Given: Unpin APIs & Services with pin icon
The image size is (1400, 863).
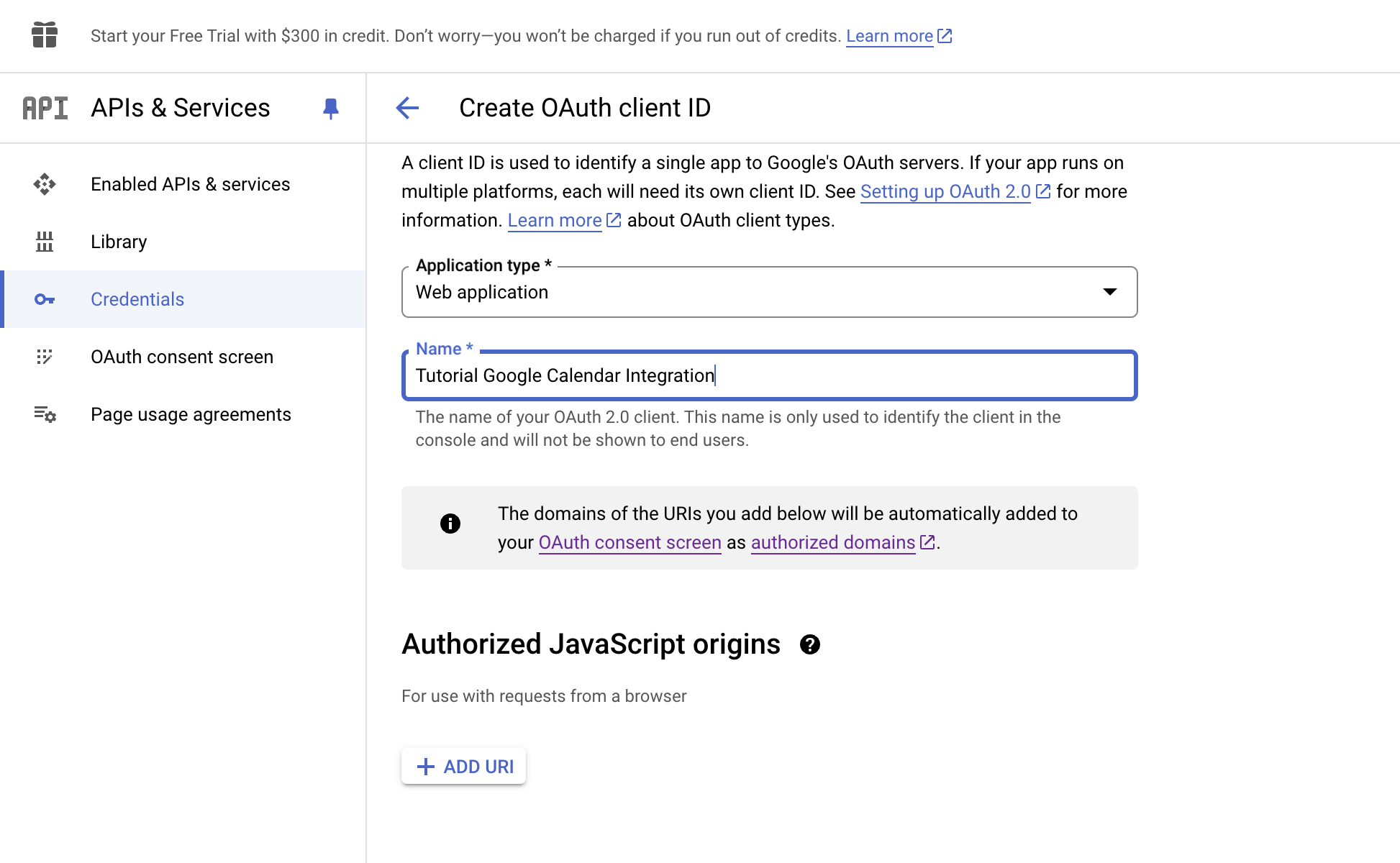Looking at the screenshot, I should point(330,109).
